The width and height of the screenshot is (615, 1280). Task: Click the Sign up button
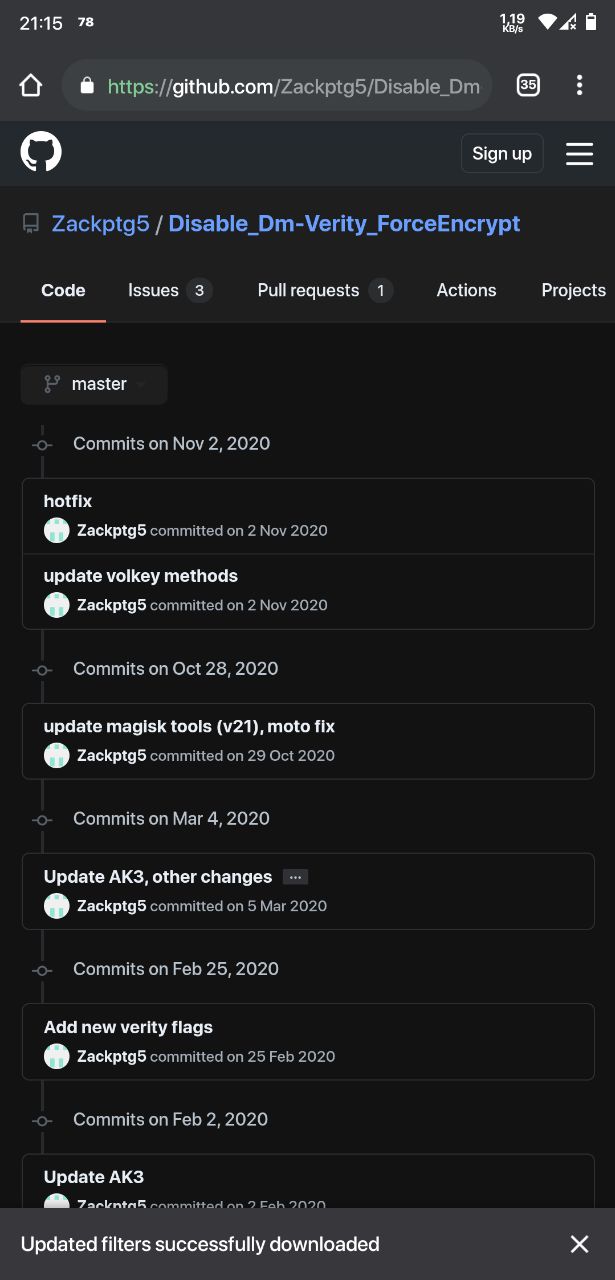502,153
